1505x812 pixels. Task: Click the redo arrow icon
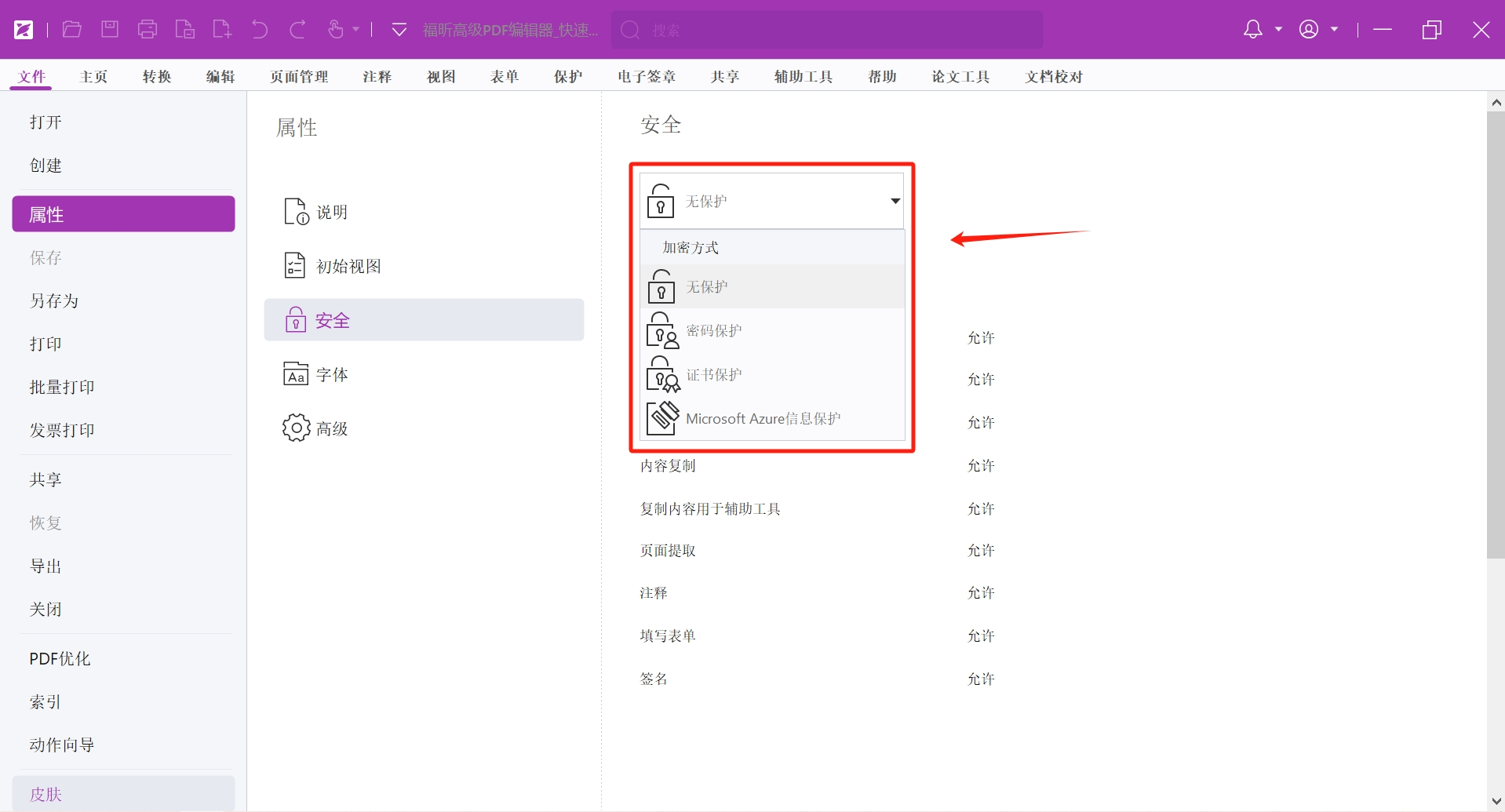(x=297, y=30)
